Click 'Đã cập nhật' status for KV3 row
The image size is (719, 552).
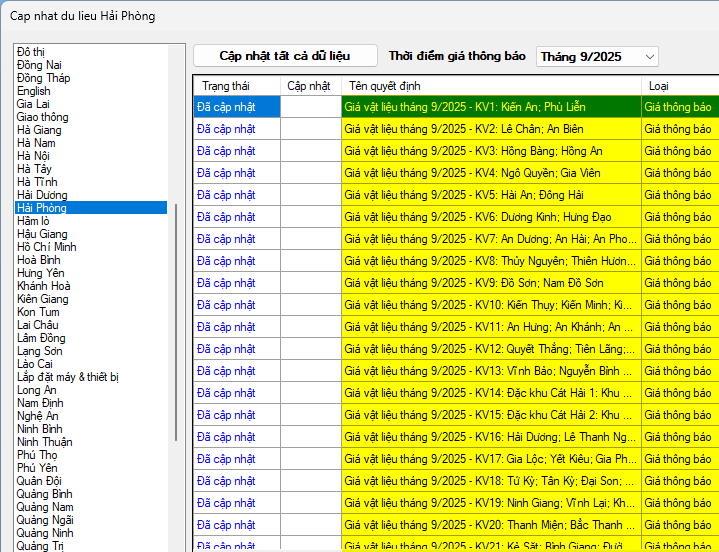(x=226, y=151)
